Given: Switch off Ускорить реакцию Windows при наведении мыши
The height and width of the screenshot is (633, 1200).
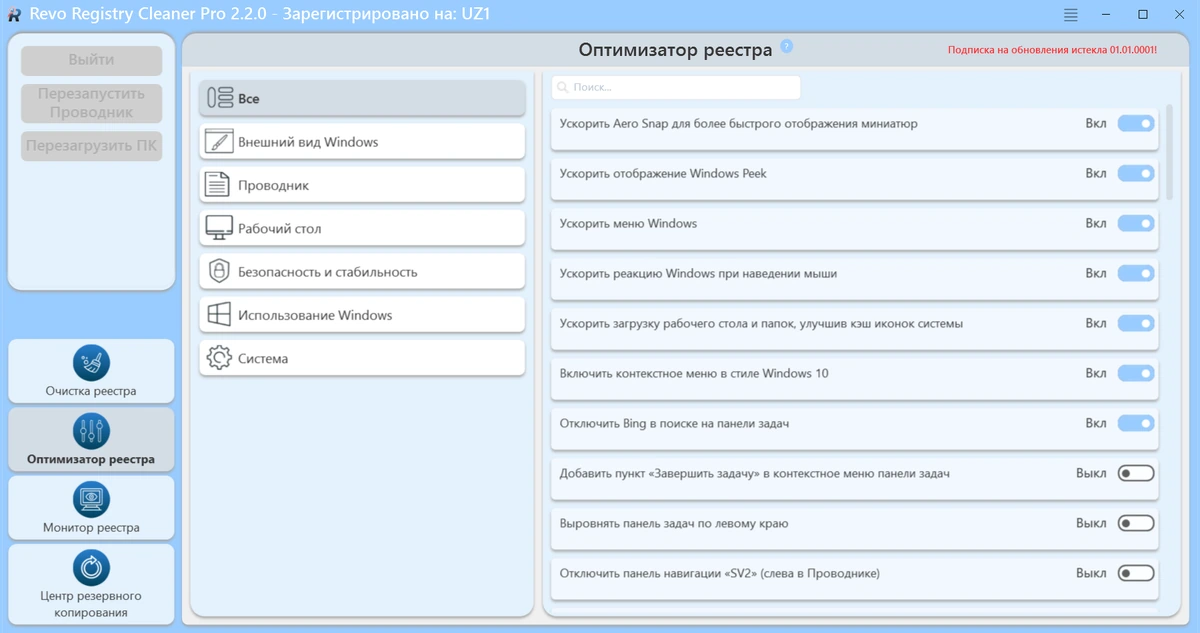Looking at the screenshot, I should pos(1136,273).
